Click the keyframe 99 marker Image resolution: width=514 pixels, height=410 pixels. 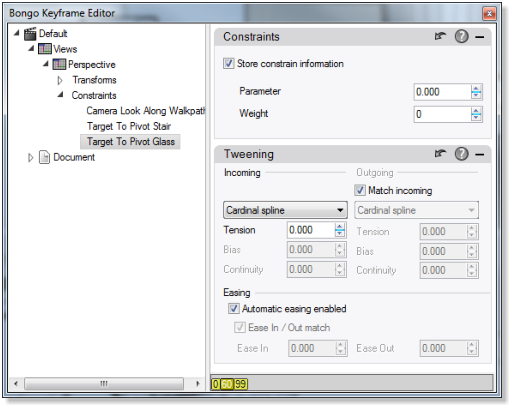[x=240, y=384]
